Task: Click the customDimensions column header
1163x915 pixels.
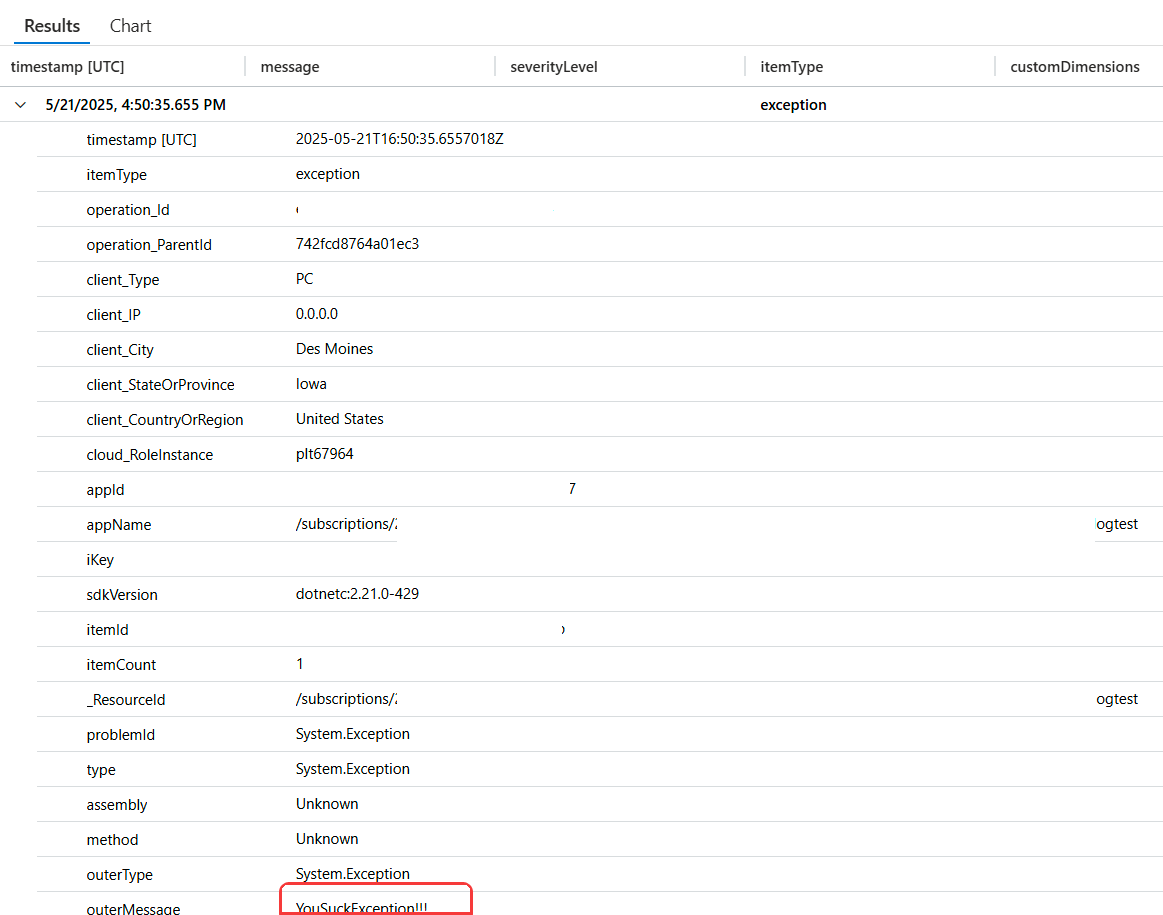Action: 1075,67
